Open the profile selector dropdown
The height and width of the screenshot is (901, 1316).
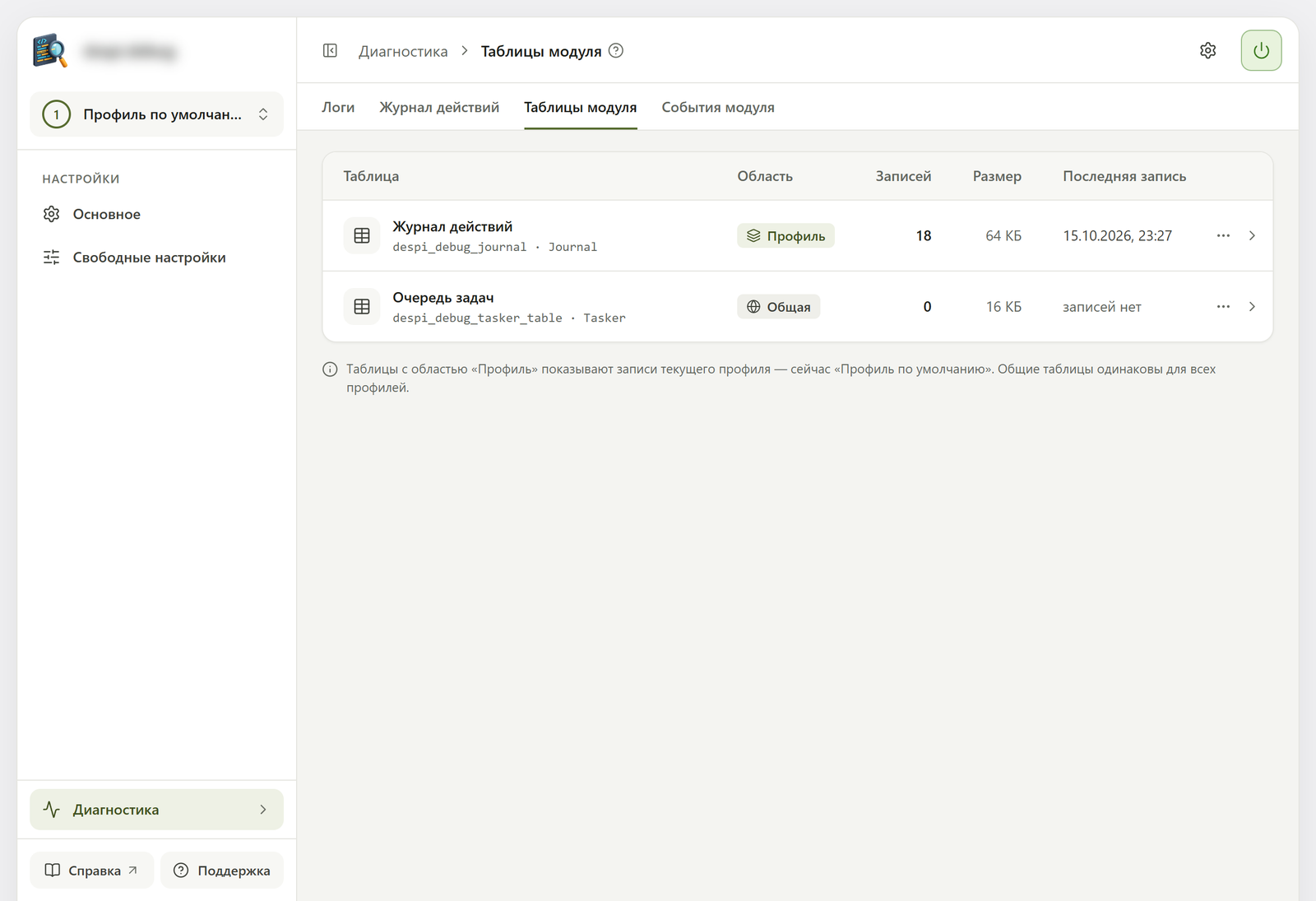pos(157,114)
